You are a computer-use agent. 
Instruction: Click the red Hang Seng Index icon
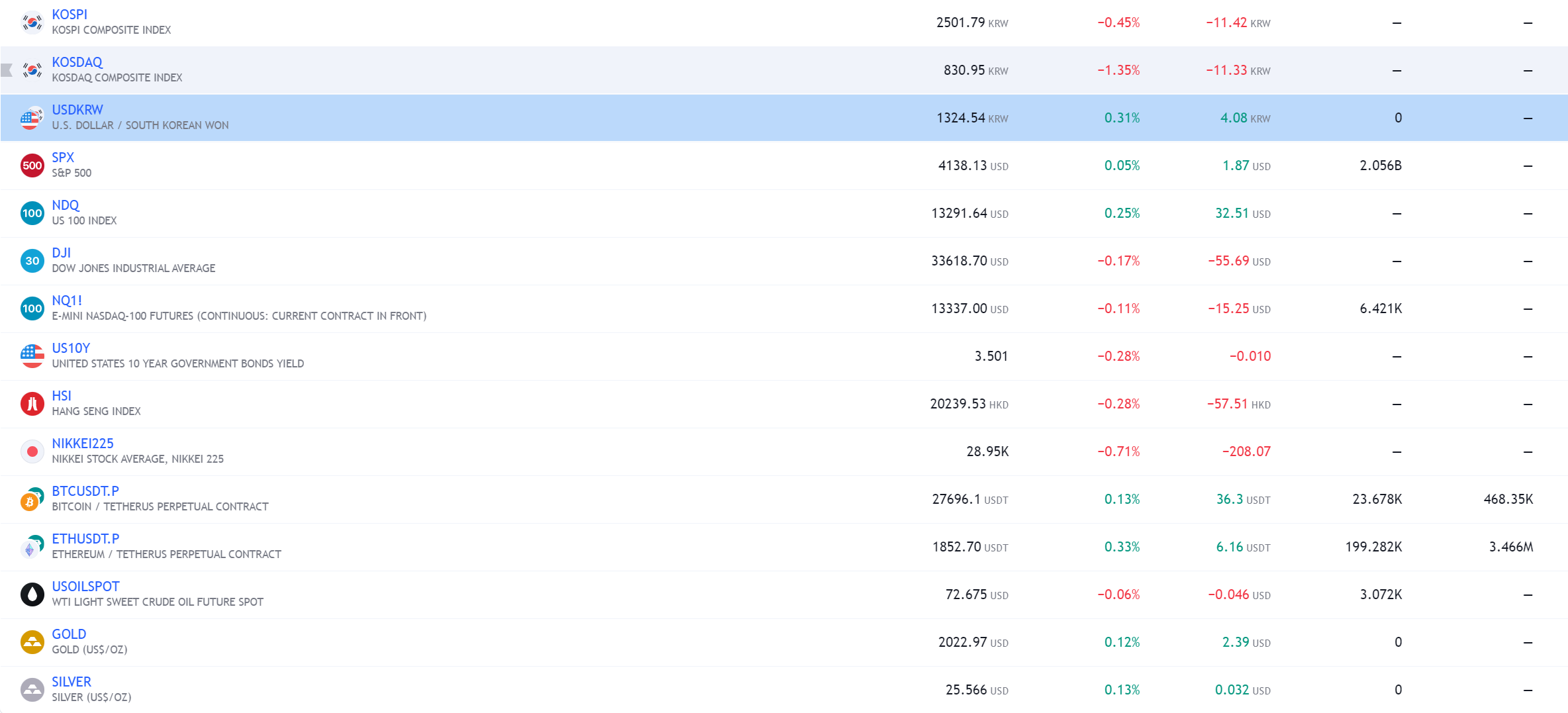coord(32,404)
